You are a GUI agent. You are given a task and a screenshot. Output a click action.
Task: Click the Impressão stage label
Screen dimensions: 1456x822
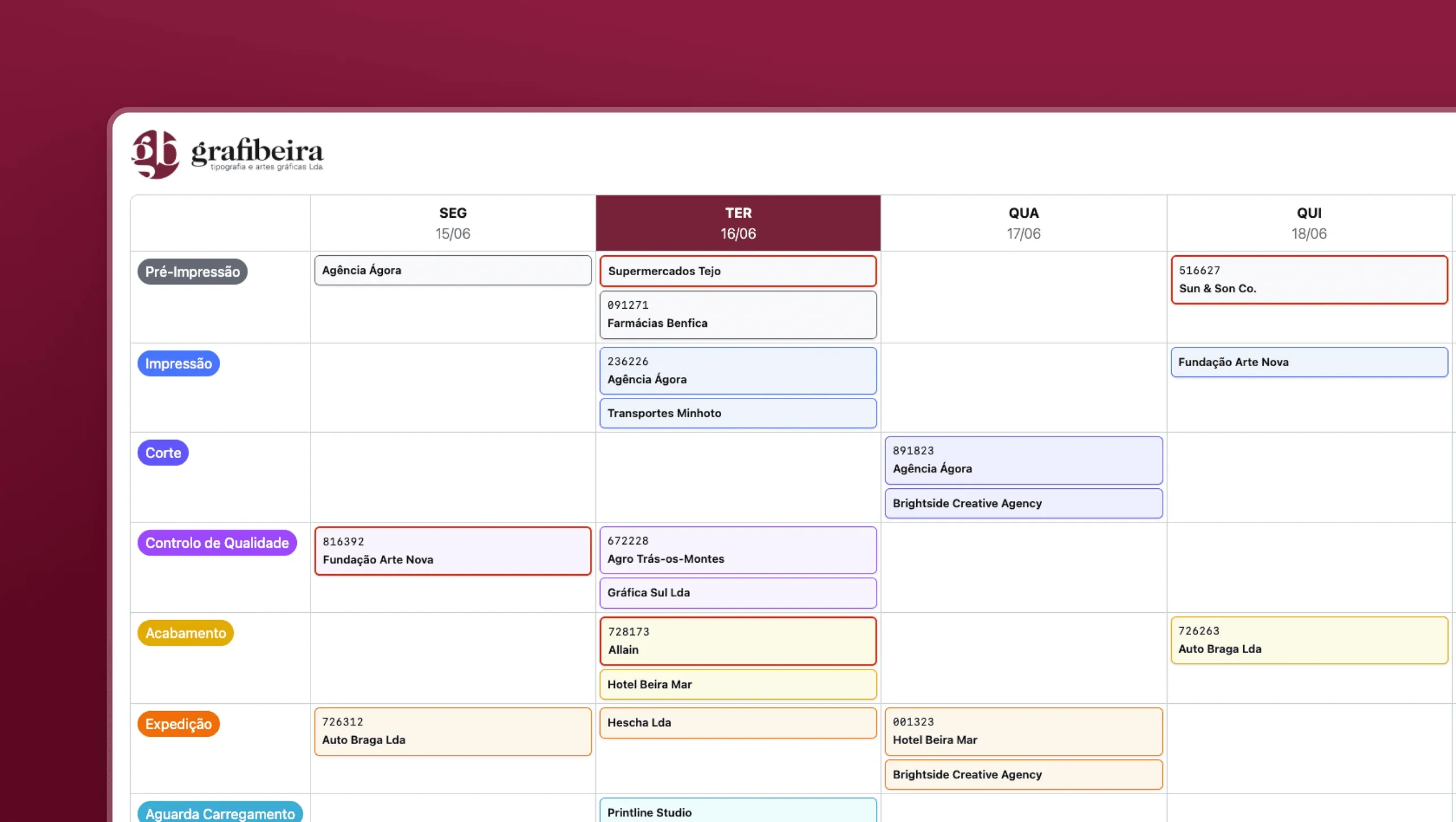[x=179, y=363]
